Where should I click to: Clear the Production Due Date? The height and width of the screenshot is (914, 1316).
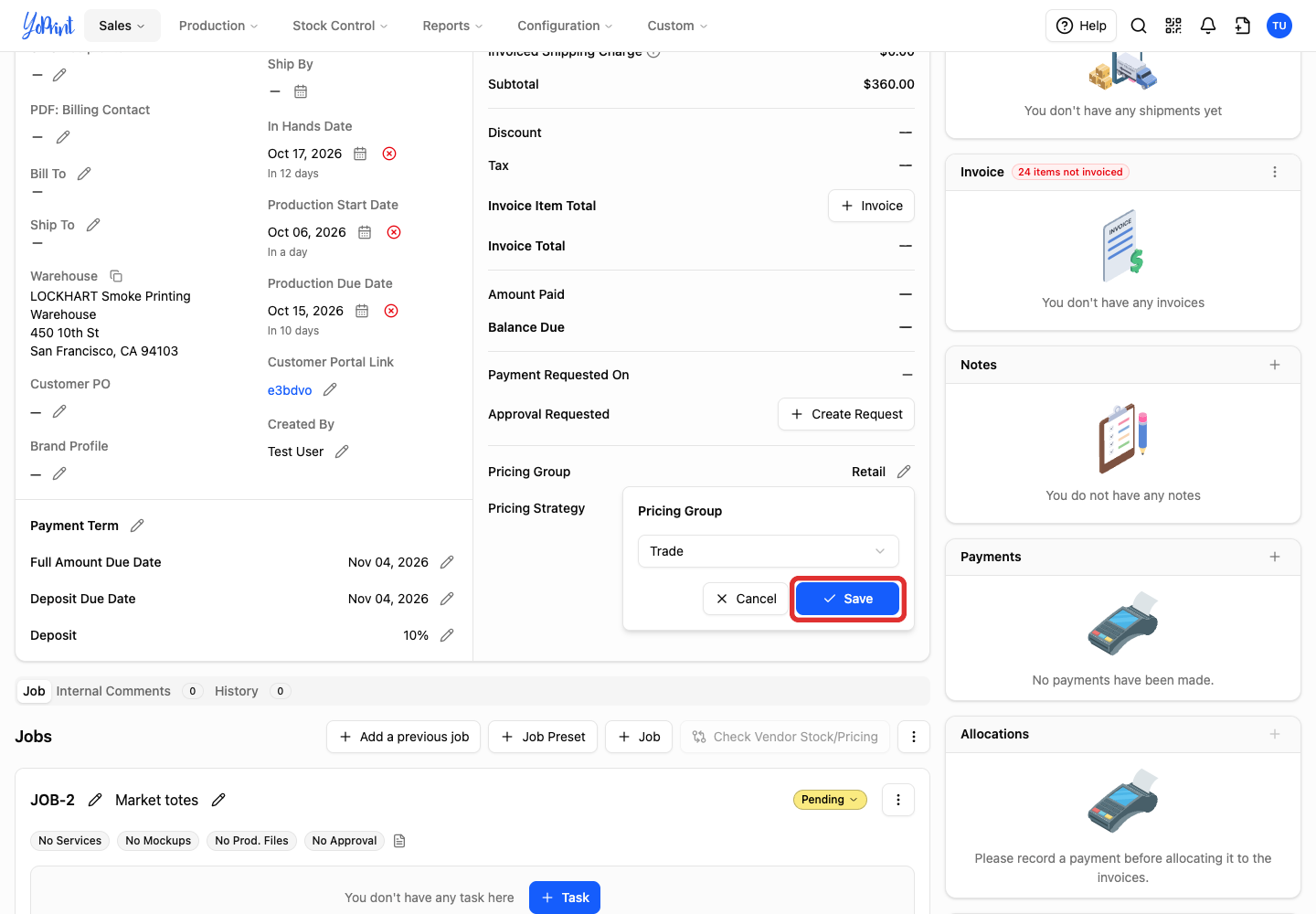(391, 311)
